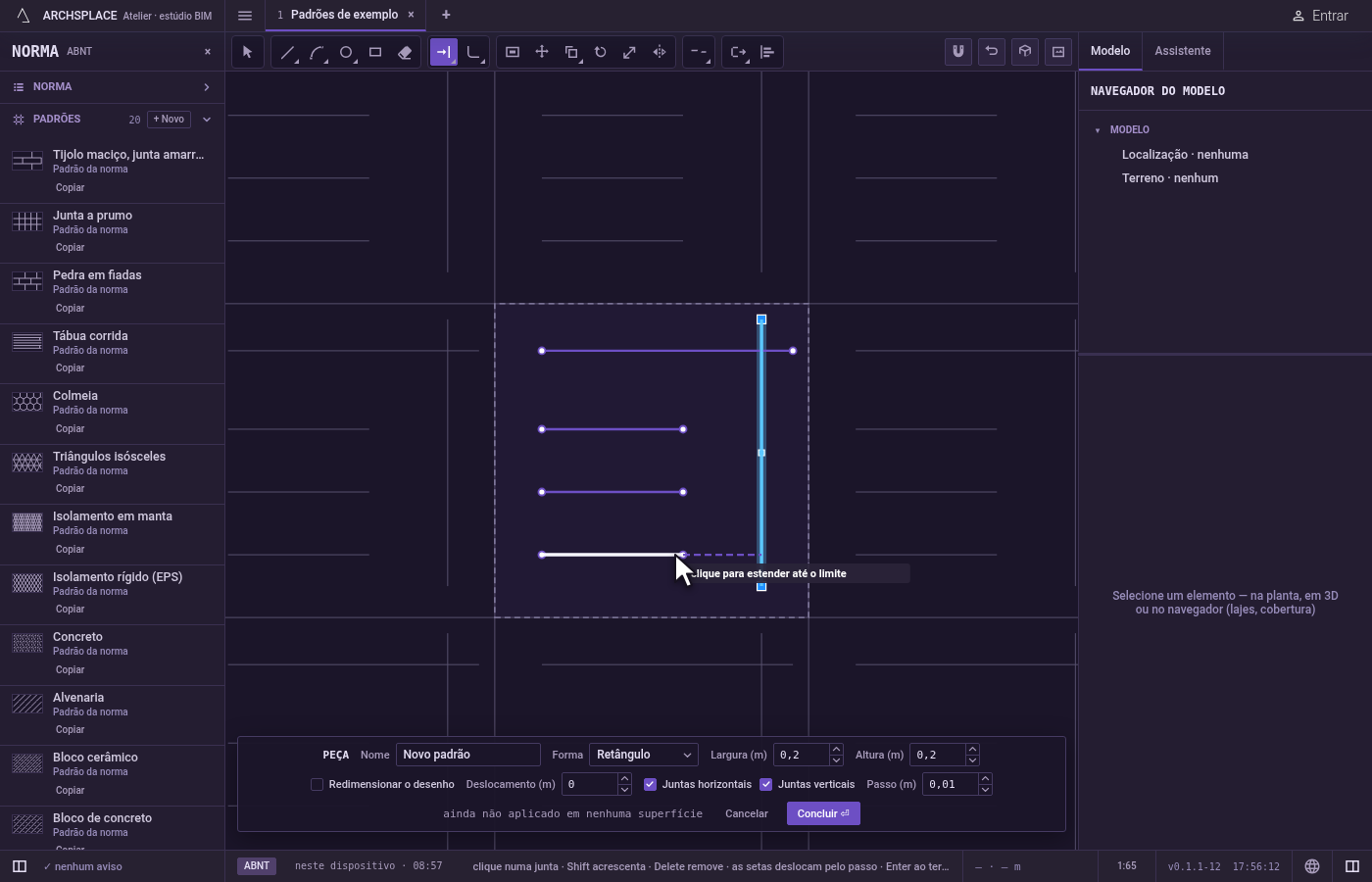Screen dimensions: 1372x882
Task: Collapse the PADRÕES section chevron
Action: click(207, 120)
